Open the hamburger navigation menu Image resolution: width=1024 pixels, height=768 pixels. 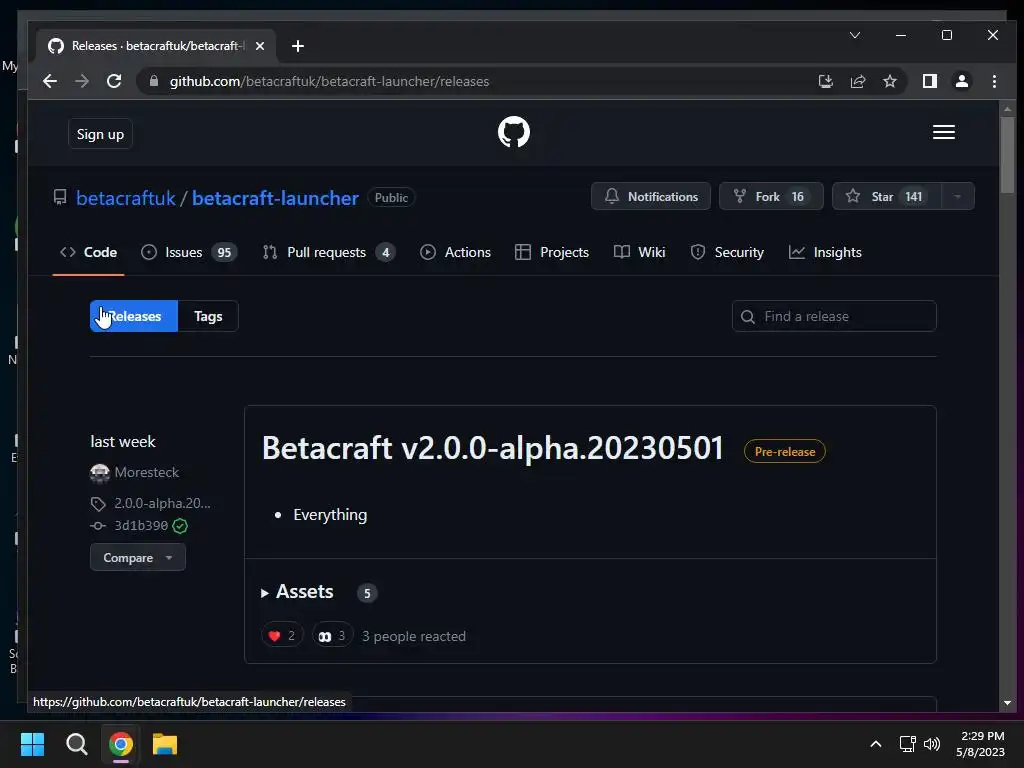(x=943, y=132)
